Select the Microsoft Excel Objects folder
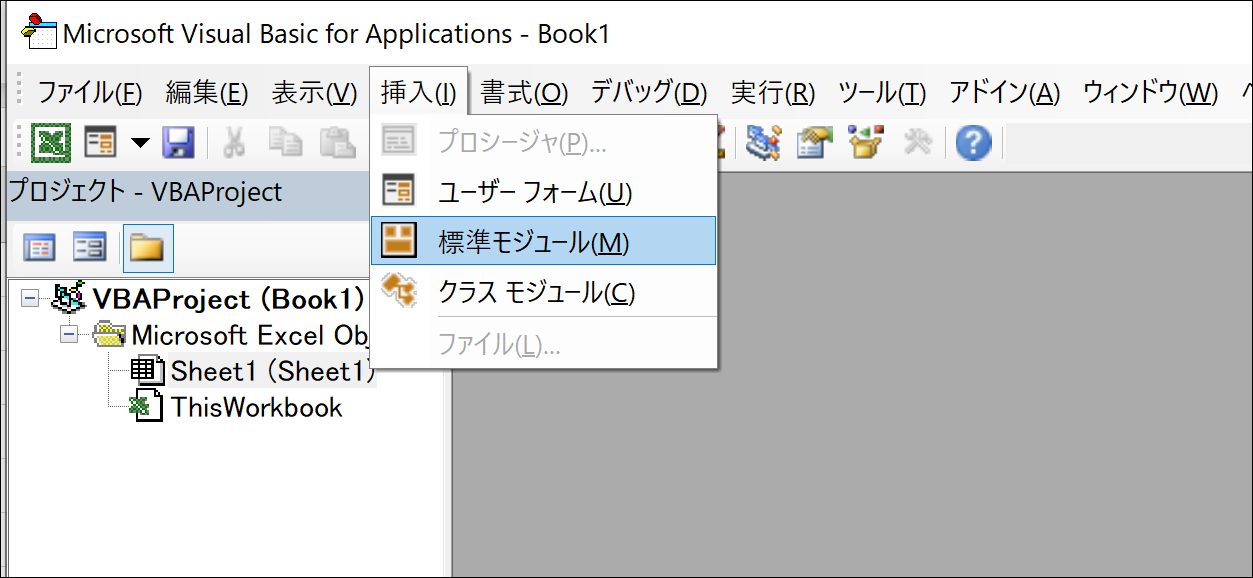 pos(250,334)
